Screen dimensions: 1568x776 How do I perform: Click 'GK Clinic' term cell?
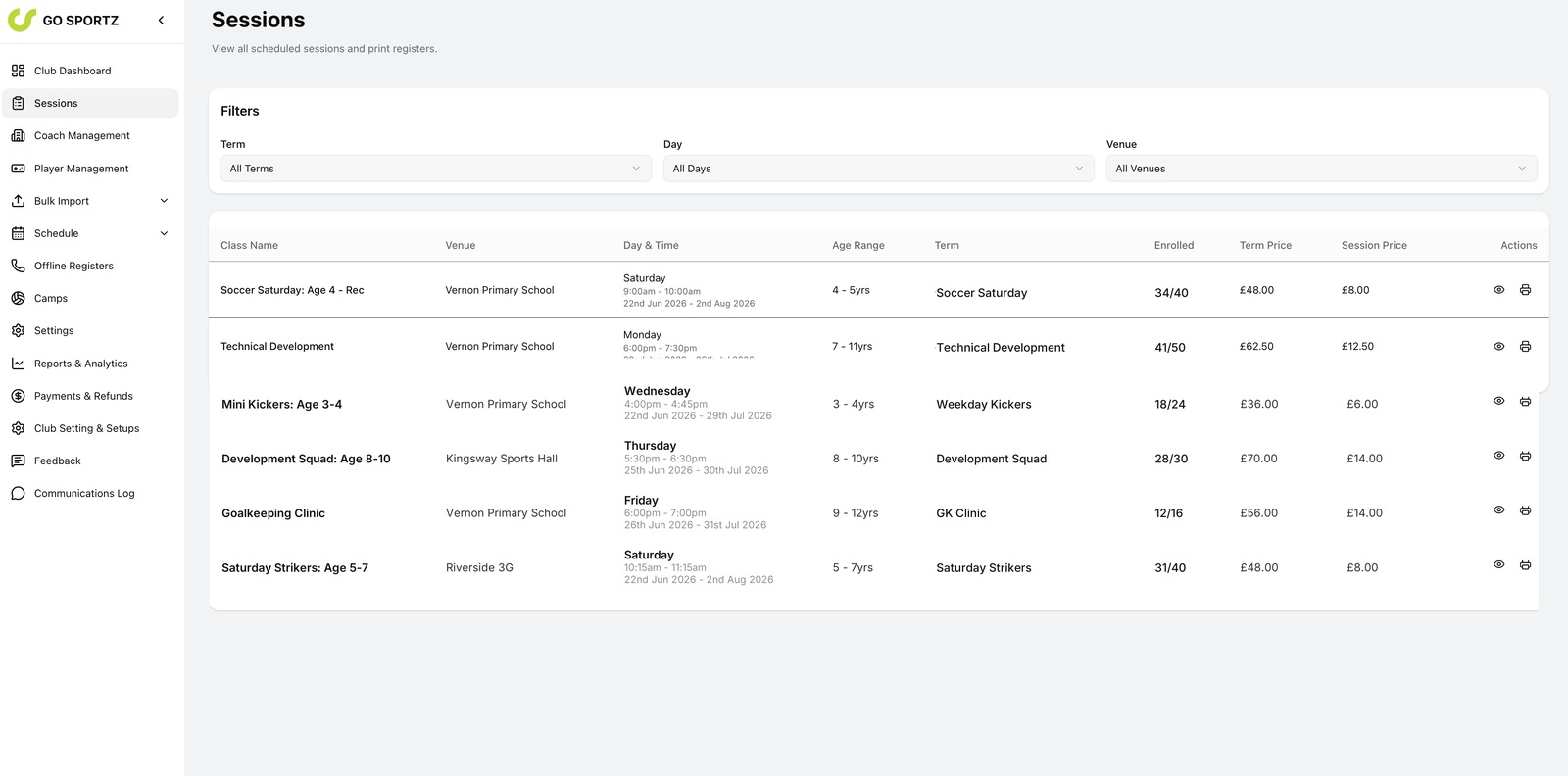coord(961,513)
